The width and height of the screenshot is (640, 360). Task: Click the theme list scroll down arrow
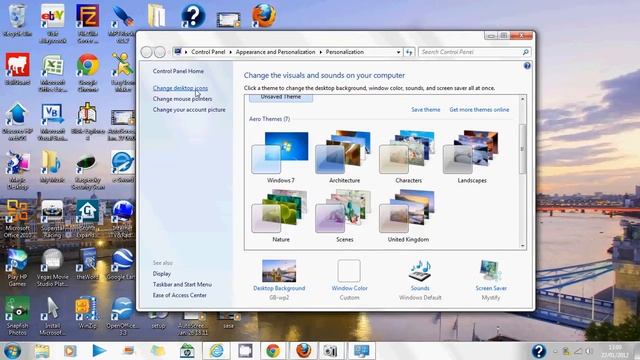pos(522,246)
